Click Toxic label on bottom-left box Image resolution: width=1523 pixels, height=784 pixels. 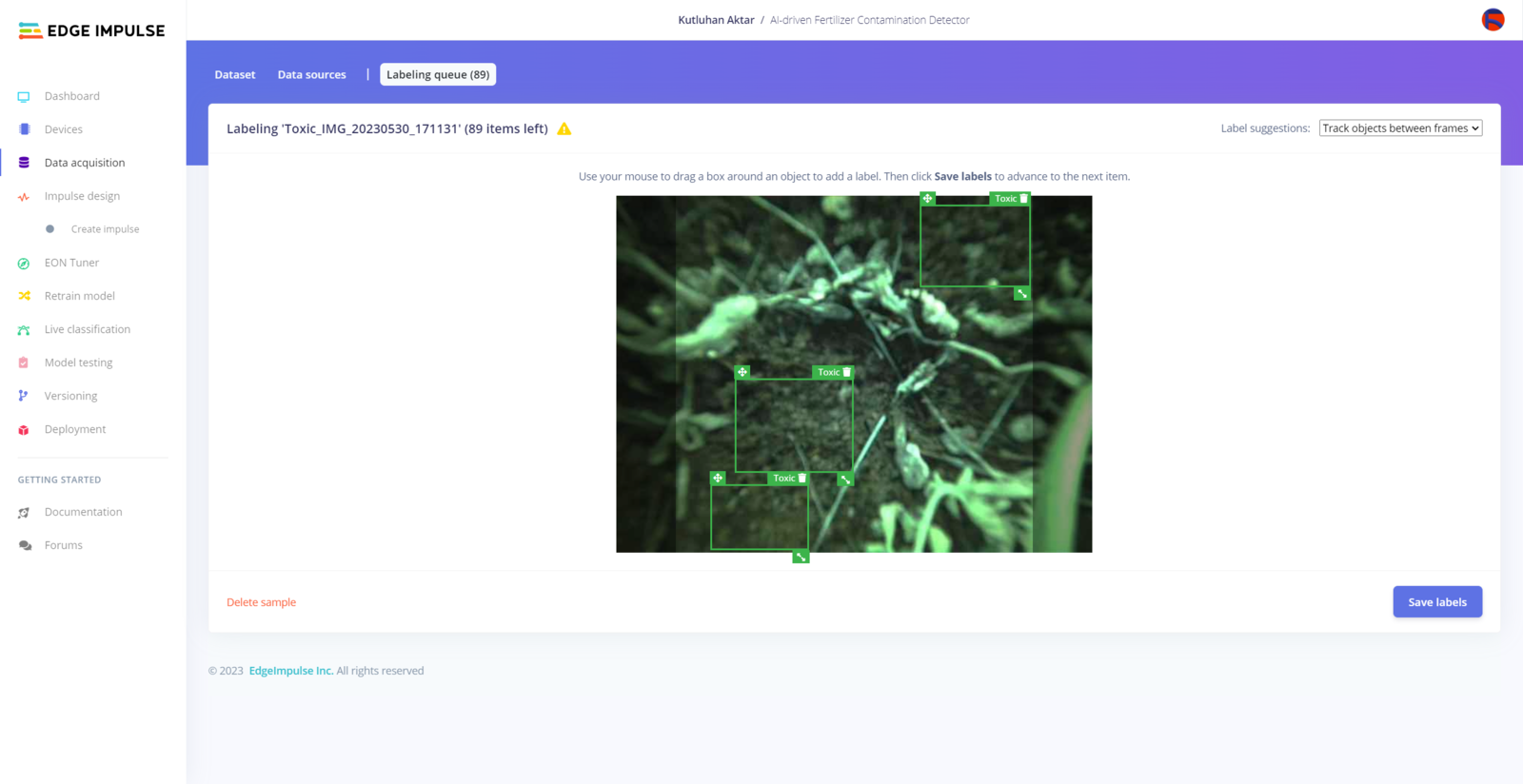coord(784,479)
